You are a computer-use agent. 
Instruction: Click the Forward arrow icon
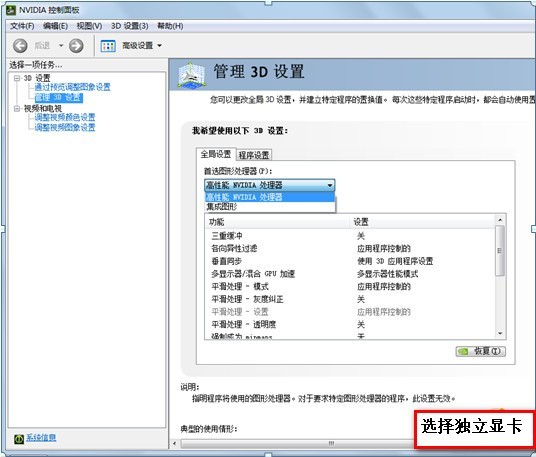click(76, 45)
